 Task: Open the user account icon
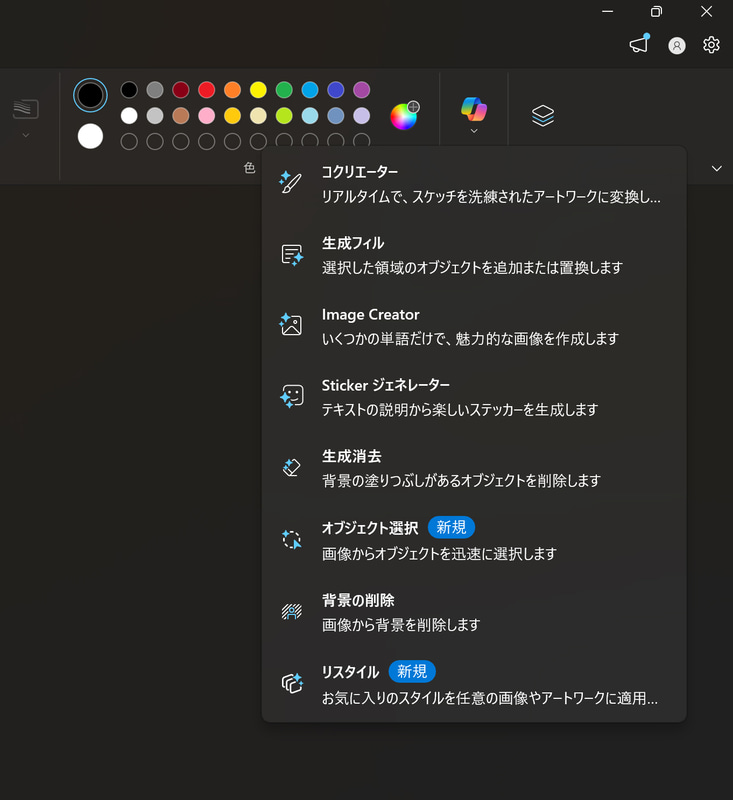tap(677, 46)
